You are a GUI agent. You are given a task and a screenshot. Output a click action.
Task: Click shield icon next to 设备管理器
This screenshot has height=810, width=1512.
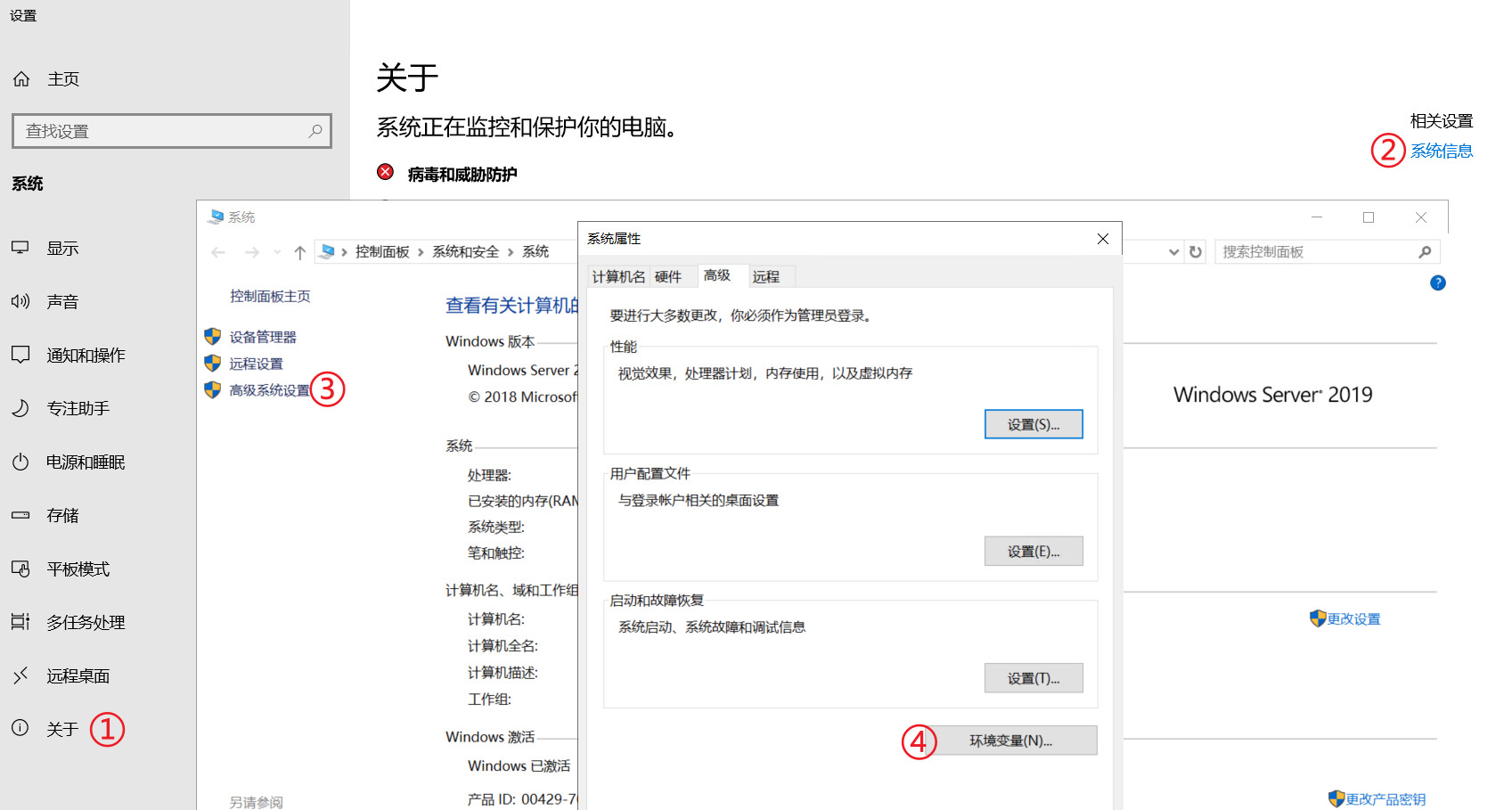click(x=212, y=336)
